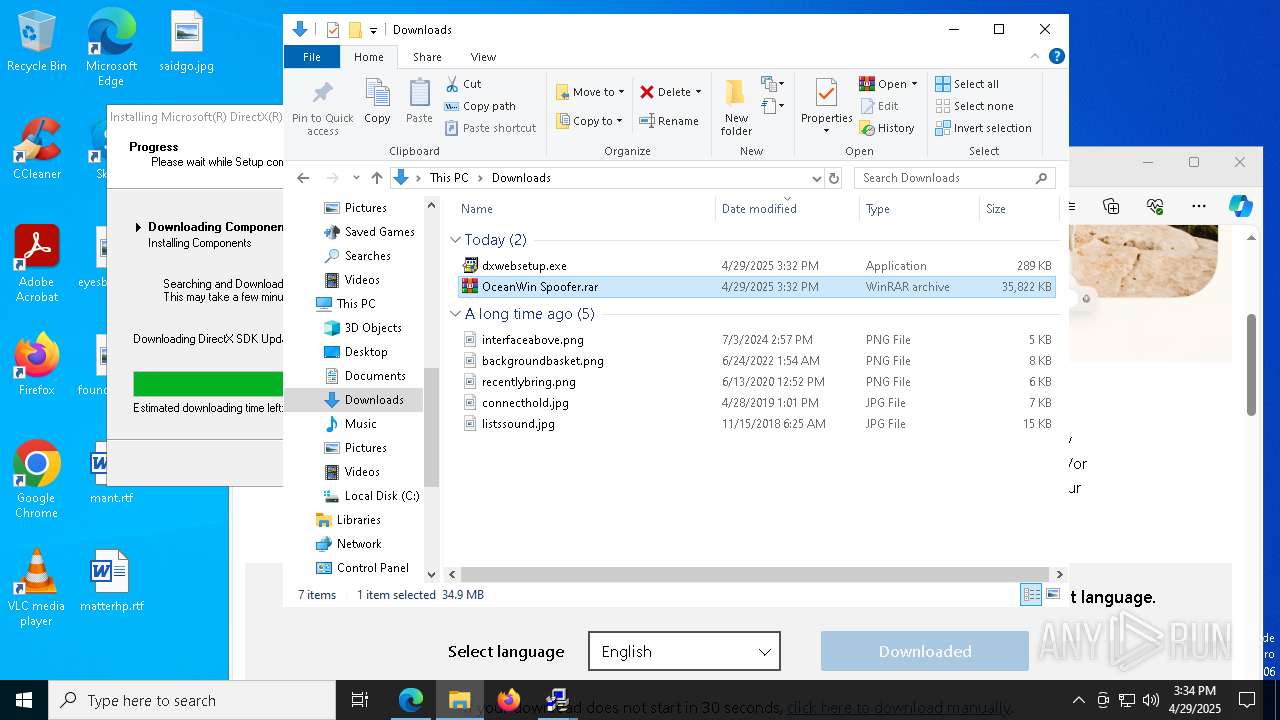The height and width of the screenshot is (720, 1280).
Task: Switch to the Share ribbon tab
Action: 427,57
